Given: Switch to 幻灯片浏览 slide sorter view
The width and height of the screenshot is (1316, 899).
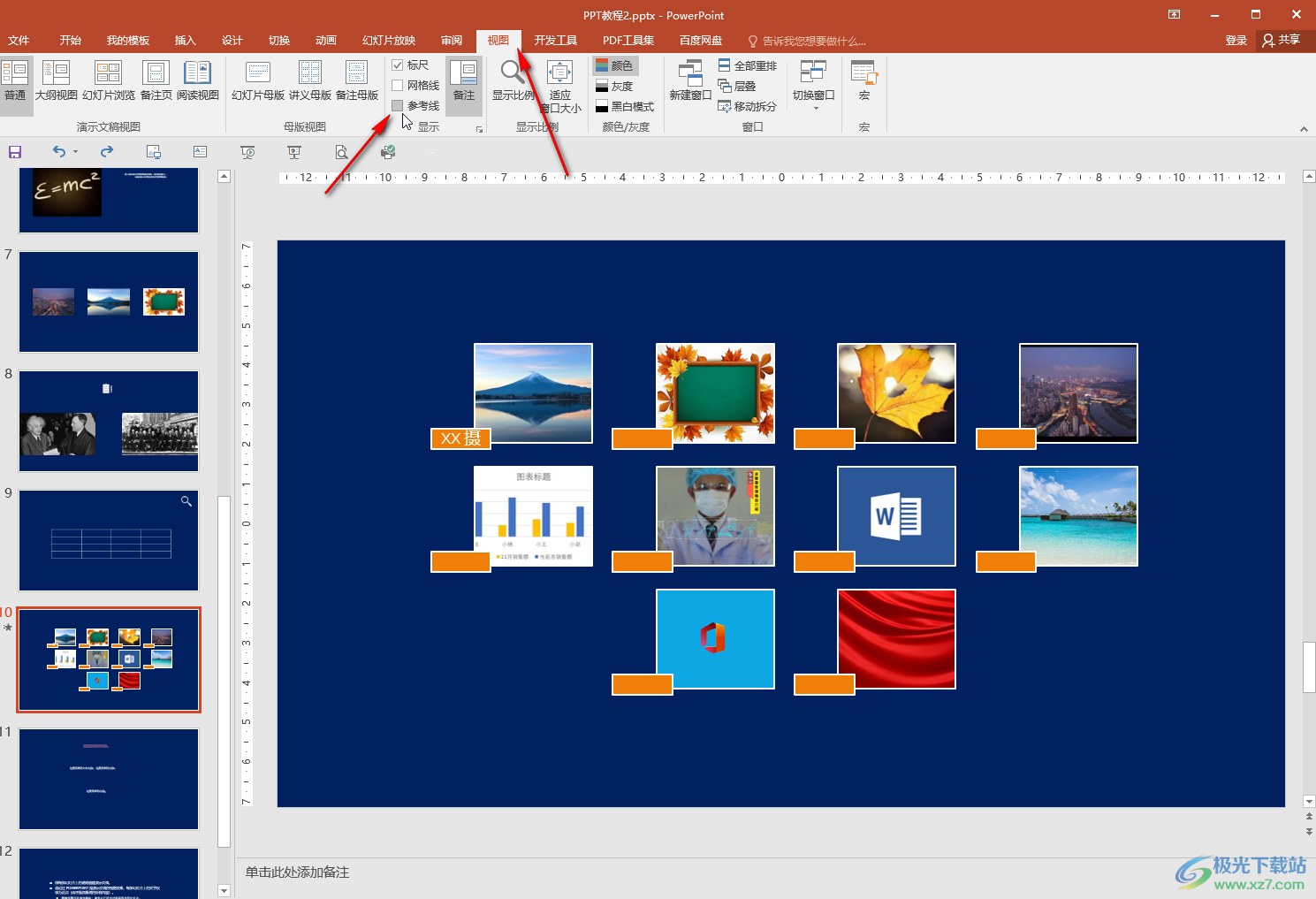Looking at the screenshot, I should click(x=109, y=81).
